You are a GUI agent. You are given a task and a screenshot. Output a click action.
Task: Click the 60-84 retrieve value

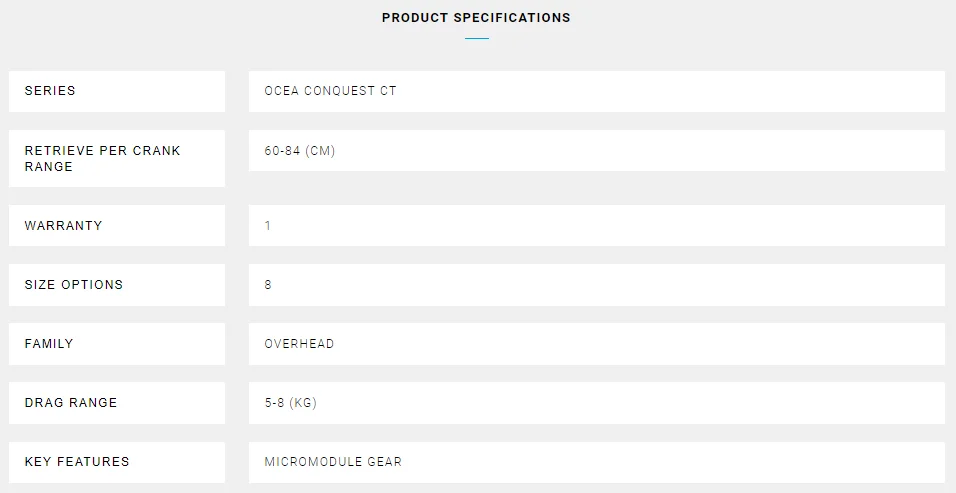[x=282, y=151]
